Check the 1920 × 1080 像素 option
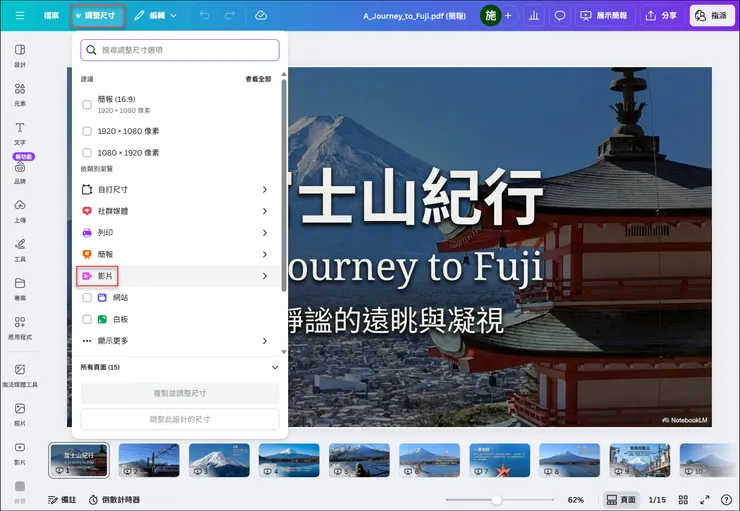 click(x=87, y=131)
